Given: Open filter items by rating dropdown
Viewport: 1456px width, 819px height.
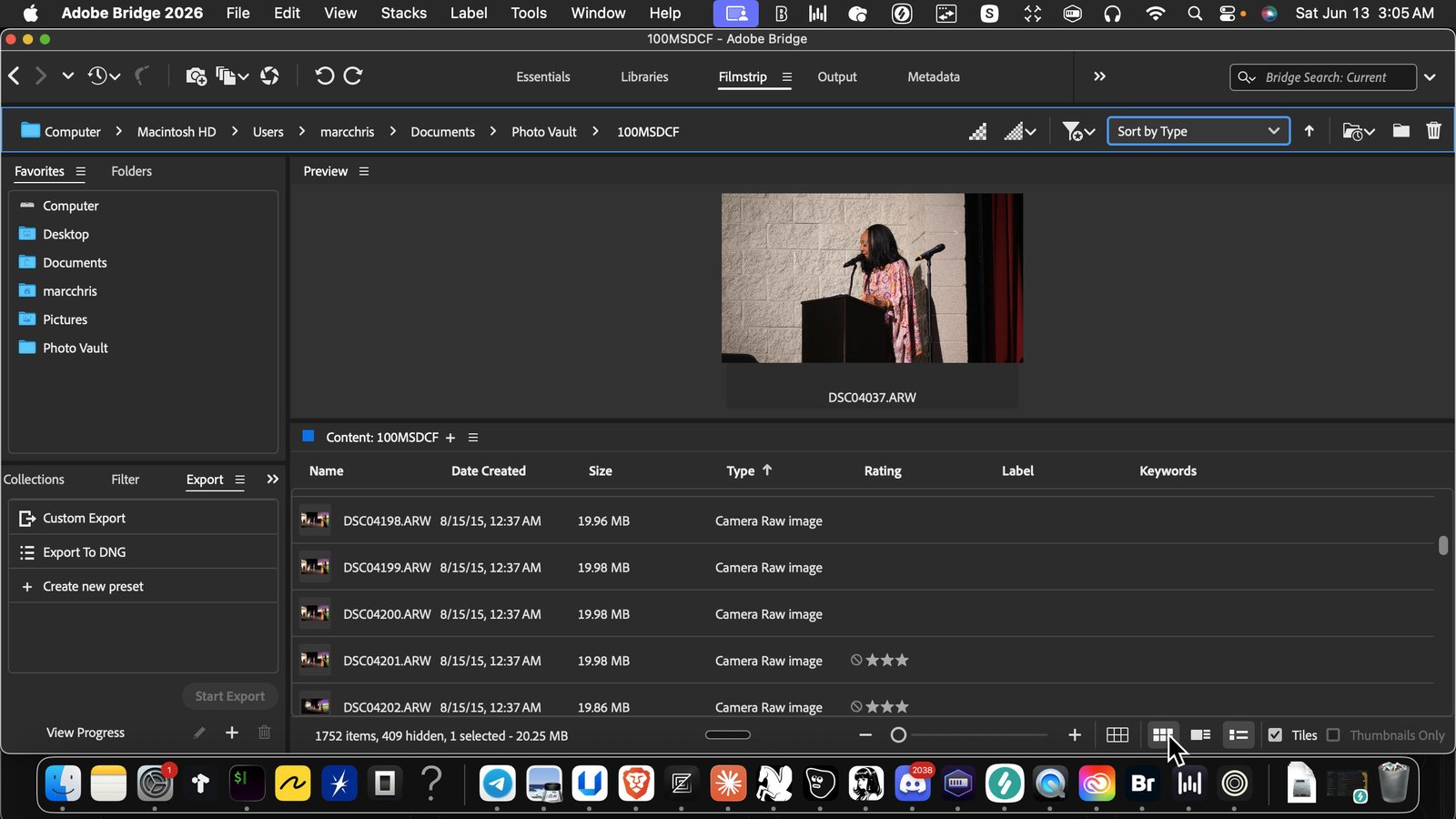Looking at the screenshot, I should tap(1078, 132).
